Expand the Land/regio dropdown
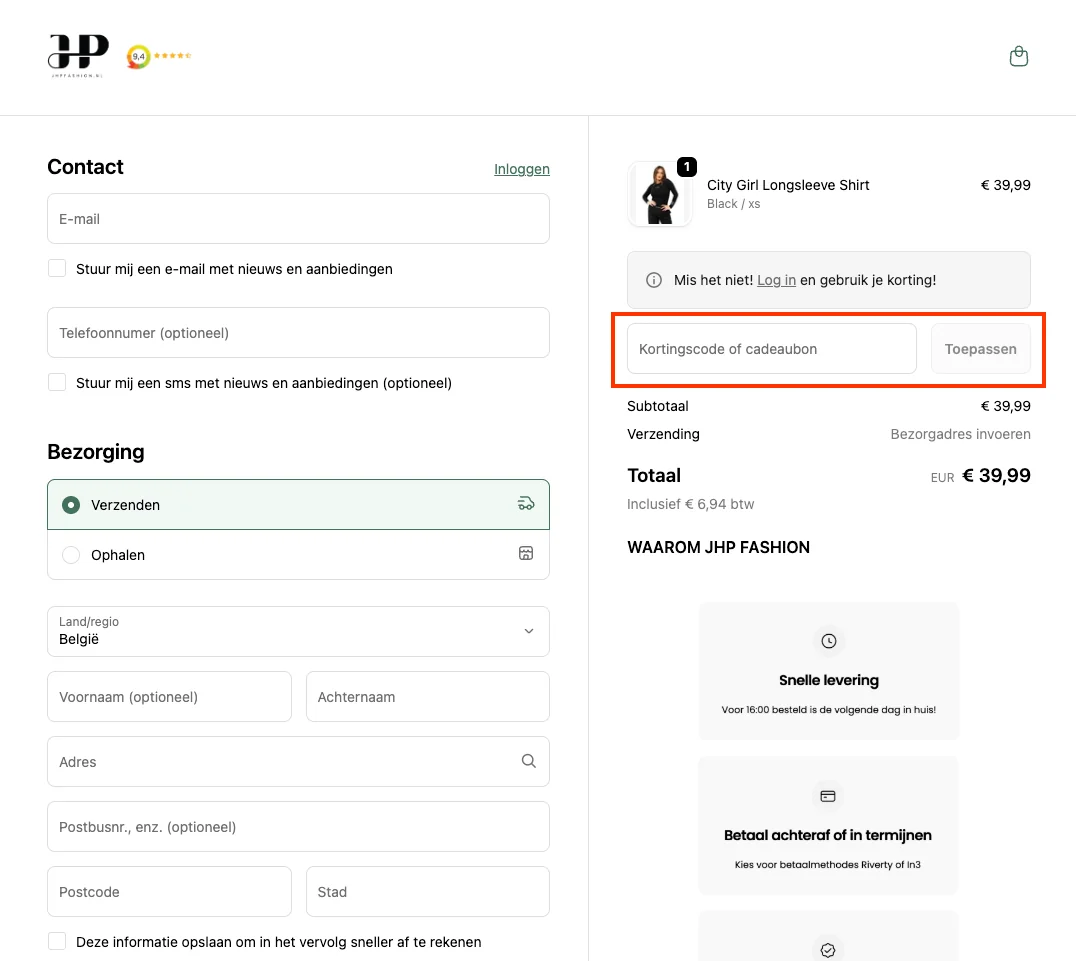Screen dimensions: 1076x961 pyautogui.click(x=298, y=631)
